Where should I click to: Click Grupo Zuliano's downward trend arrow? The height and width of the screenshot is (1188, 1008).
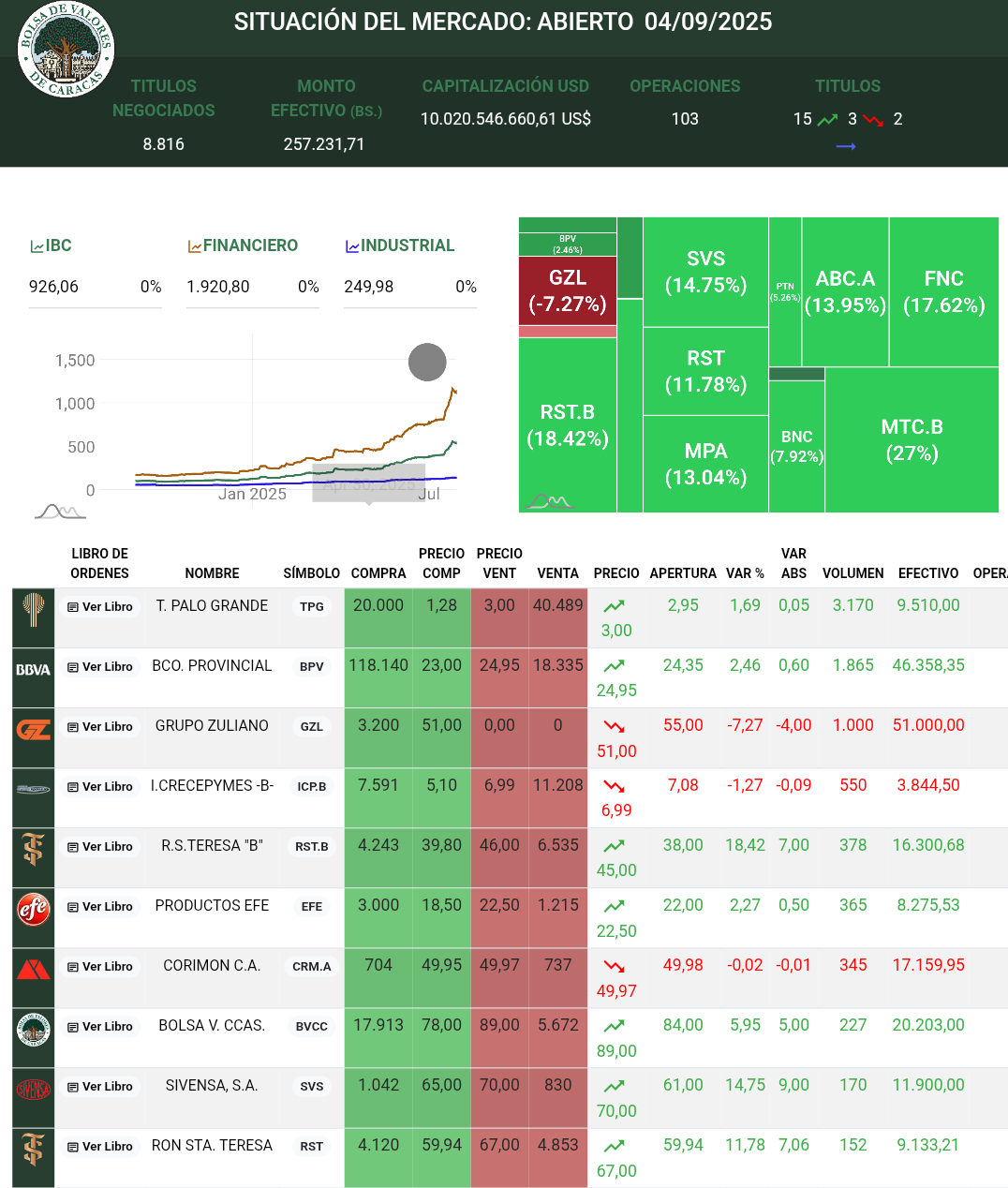[615, 727]
